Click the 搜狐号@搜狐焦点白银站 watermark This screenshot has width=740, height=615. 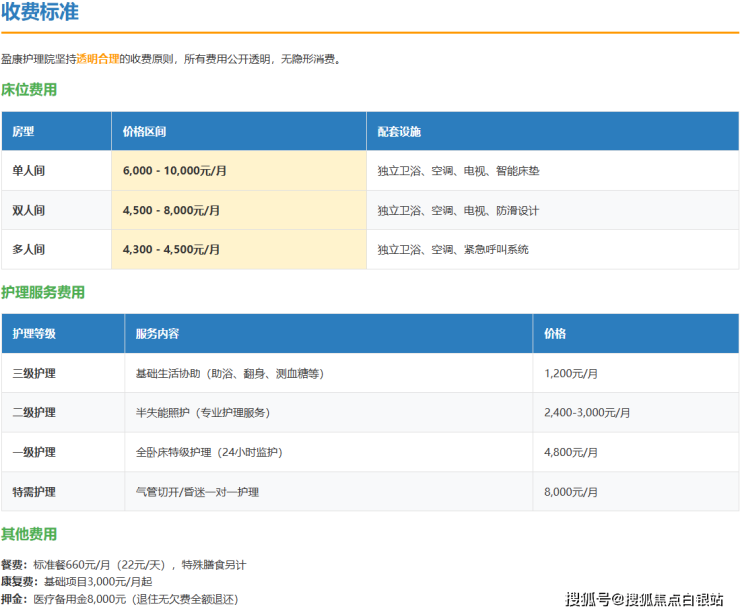(x=644, y=599)
